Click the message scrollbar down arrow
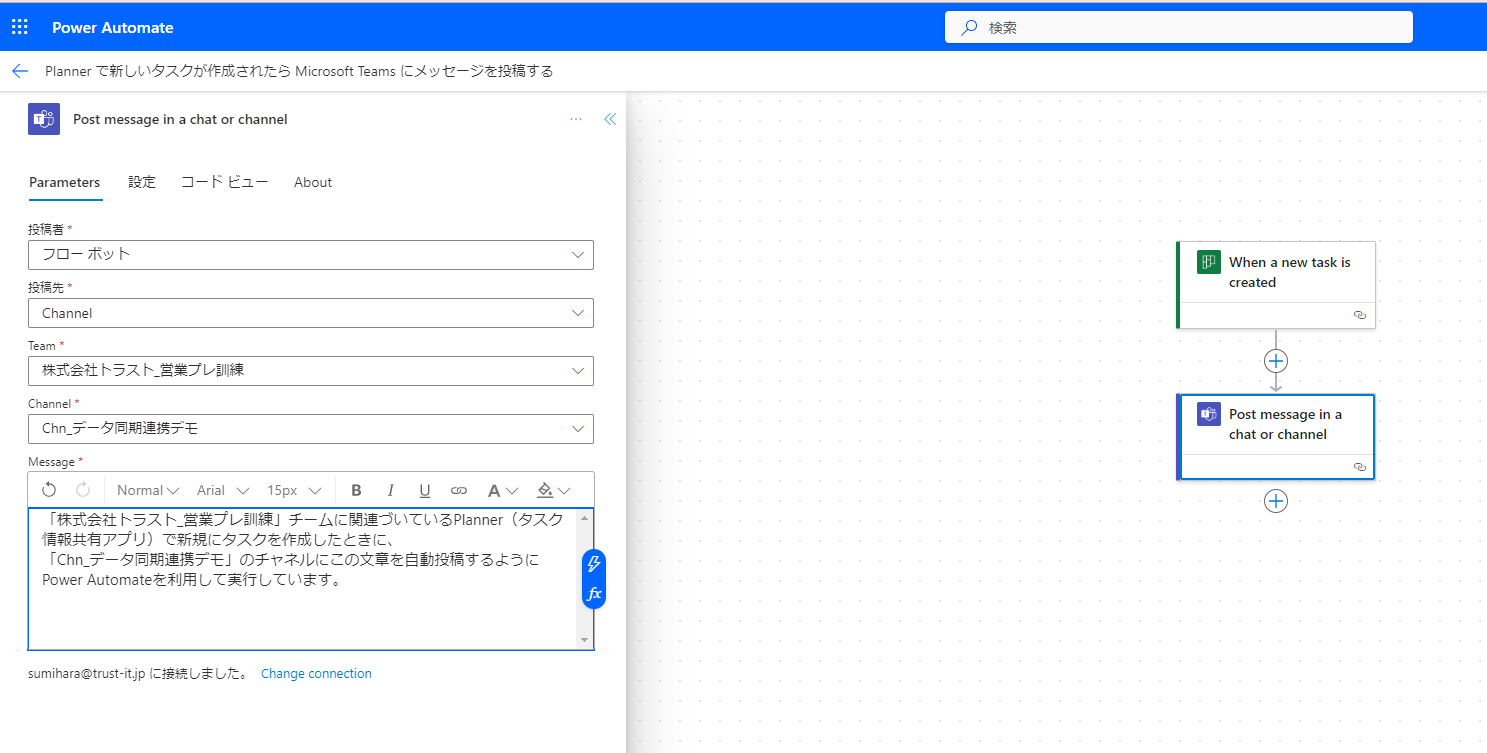This screenshot has height=753, width=1487. (585, 640)
